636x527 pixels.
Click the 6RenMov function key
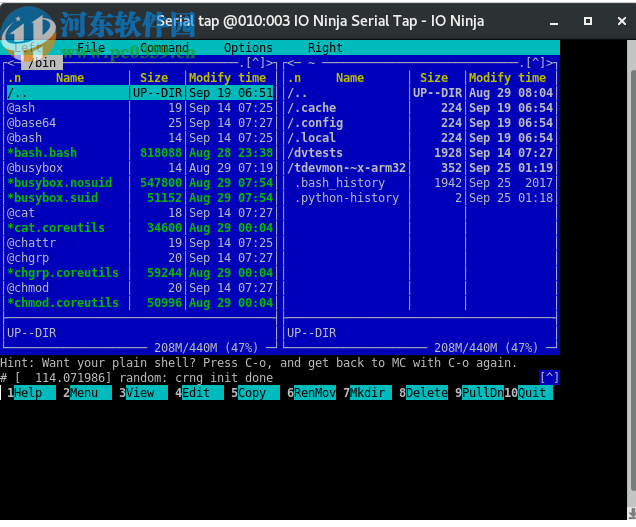point(312,393)
